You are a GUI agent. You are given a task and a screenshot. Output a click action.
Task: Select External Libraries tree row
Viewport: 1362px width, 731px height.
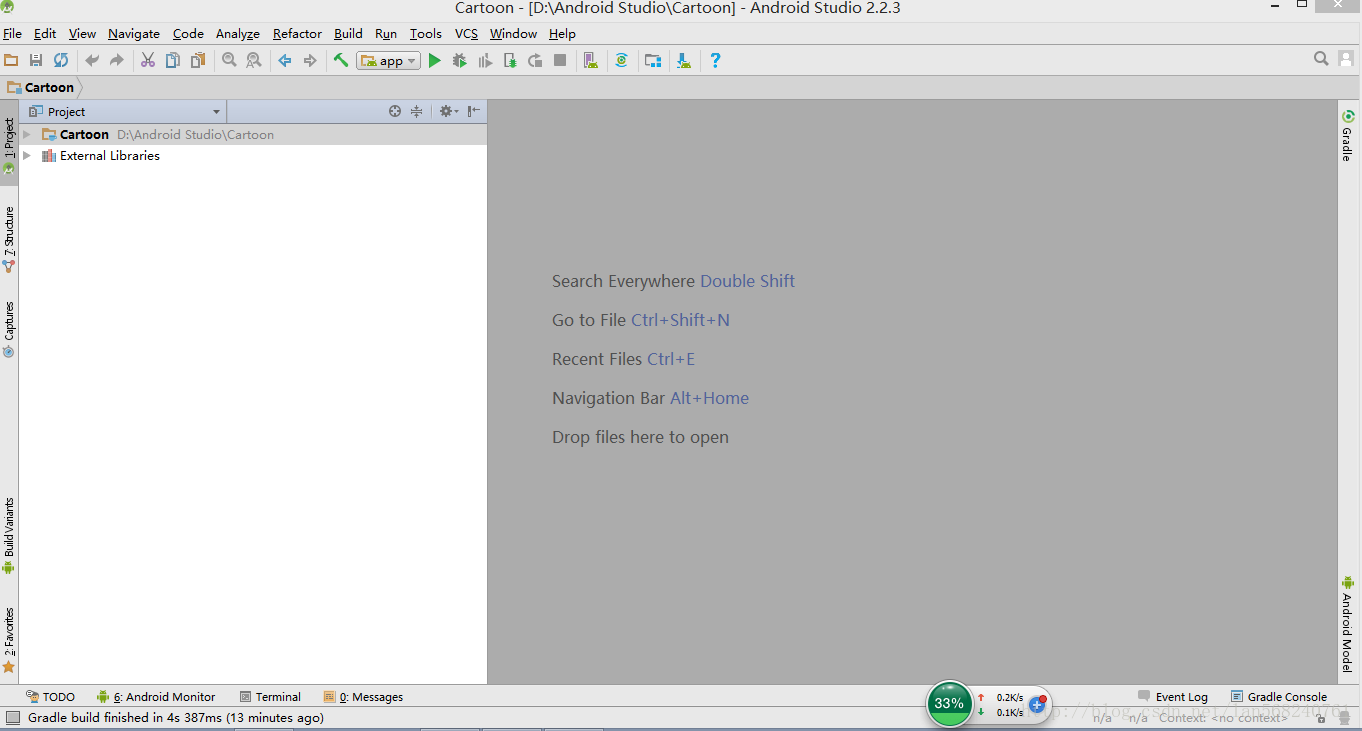click(253, 155)
